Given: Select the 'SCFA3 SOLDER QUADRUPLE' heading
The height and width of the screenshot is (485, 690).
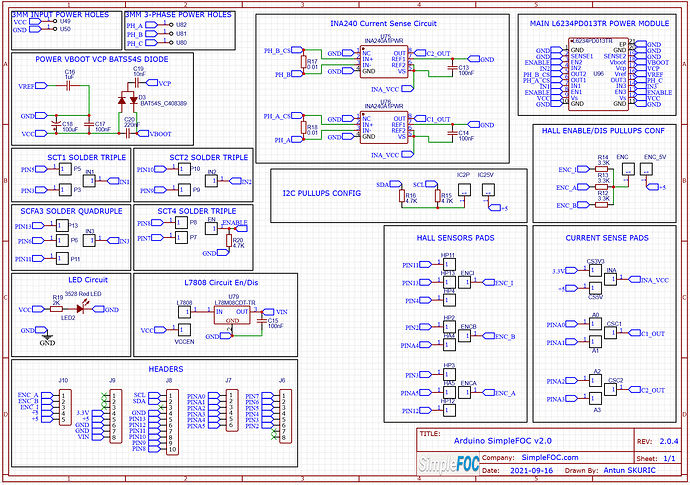Looking at the screenshot, I should coord(71,211).
